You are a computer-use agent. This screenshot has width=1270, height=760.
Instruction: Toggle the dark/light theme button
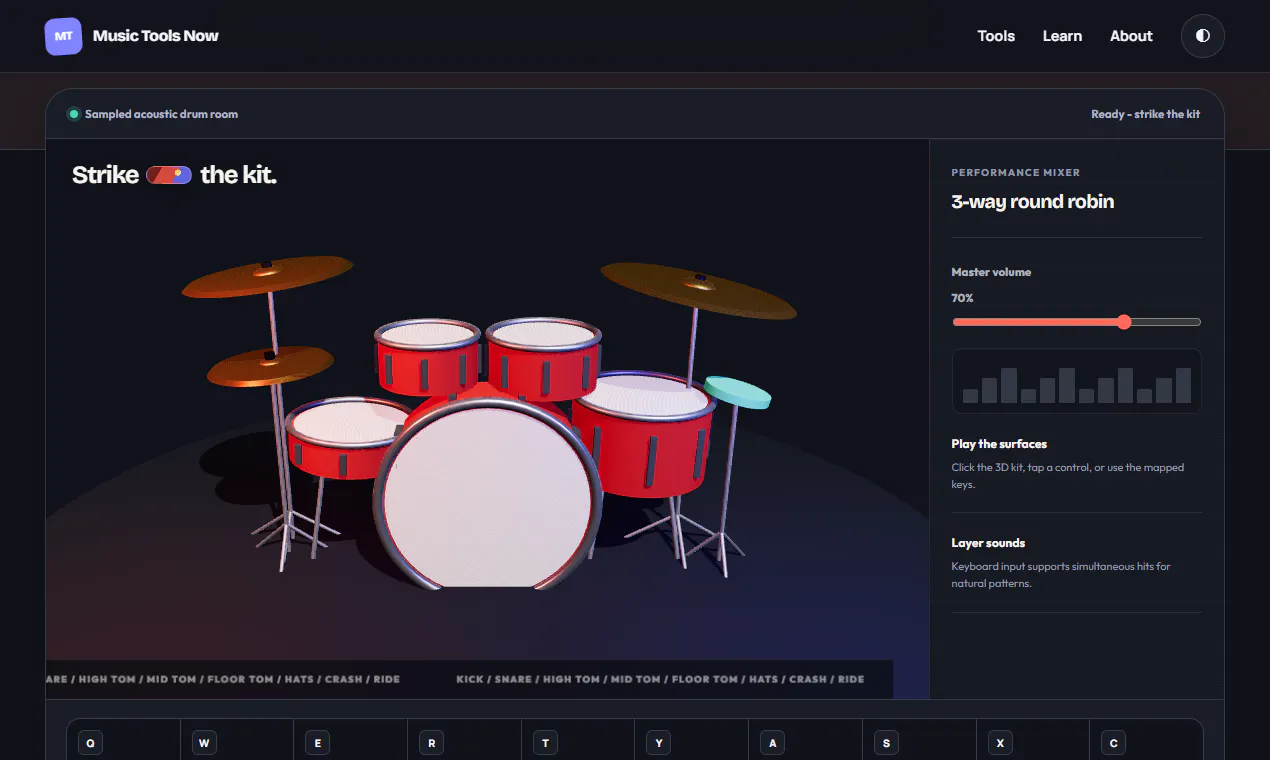[x=1202, y=36]
